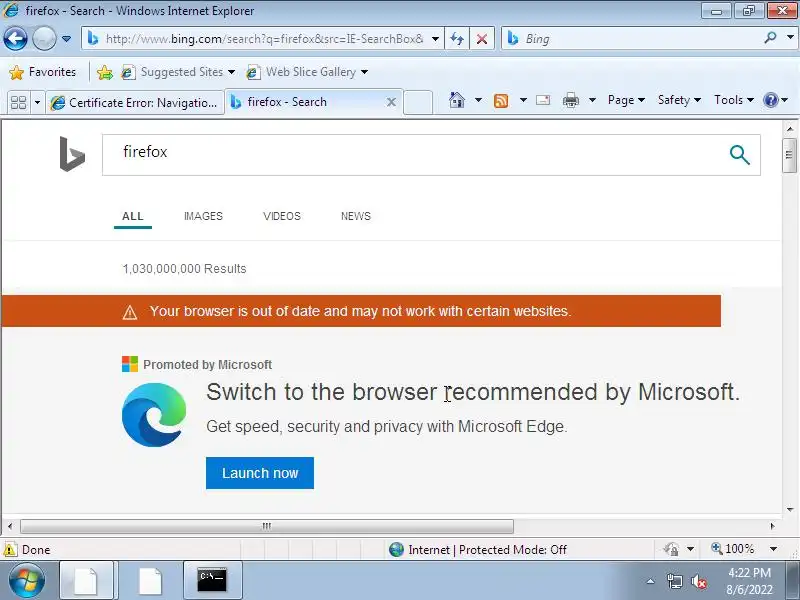Open the 100% zoom level control

tap(733, 549)
